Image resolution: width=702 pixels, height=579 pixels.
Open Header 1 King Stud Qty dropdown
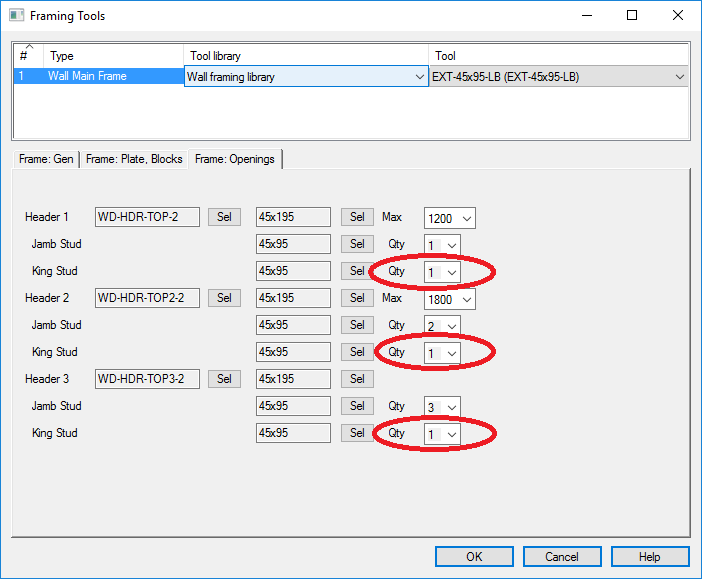(442, 272)
